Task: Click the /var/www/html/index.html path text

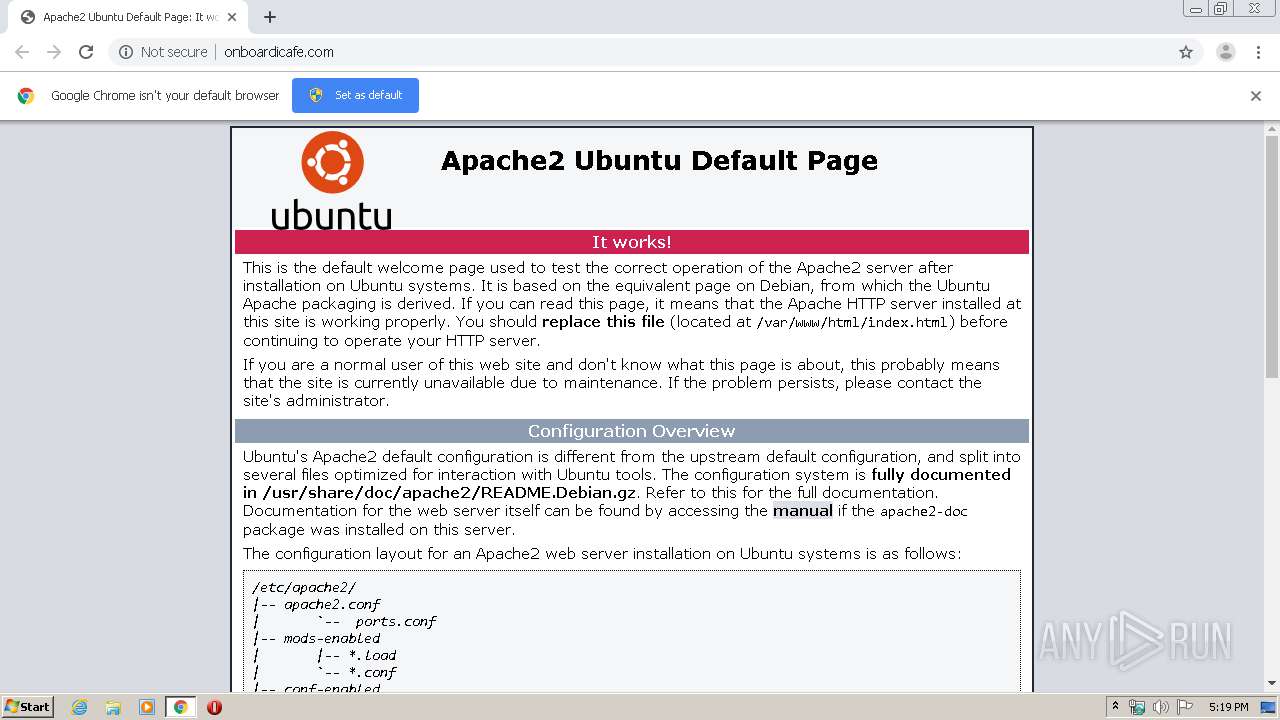Action: click(852, 322)
